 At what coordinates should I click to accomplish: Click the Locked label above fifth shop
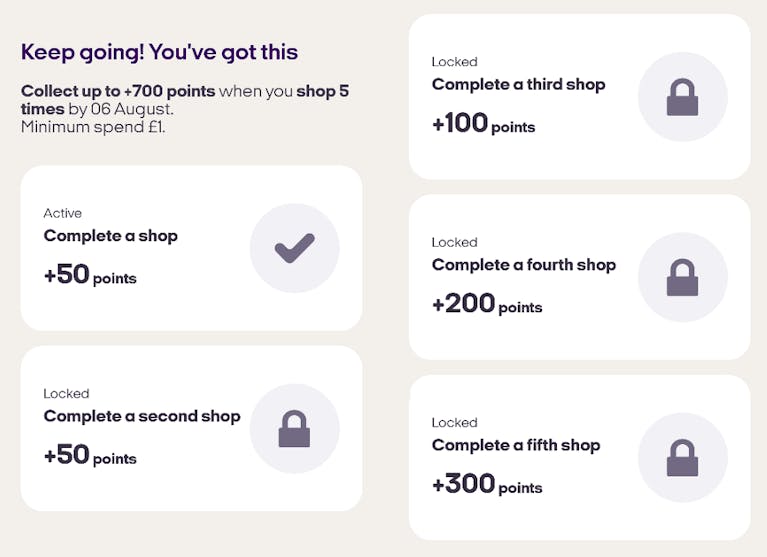[454, 423]
